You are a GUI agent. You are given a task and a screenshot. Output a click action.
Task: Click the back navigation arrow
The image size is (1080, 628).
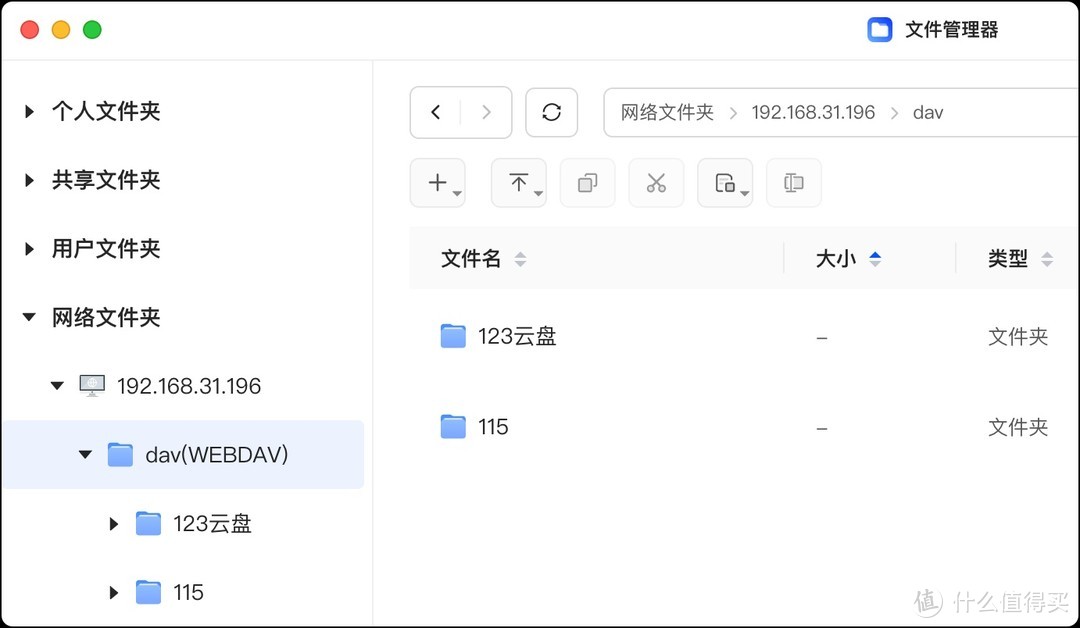coord(437,112)
